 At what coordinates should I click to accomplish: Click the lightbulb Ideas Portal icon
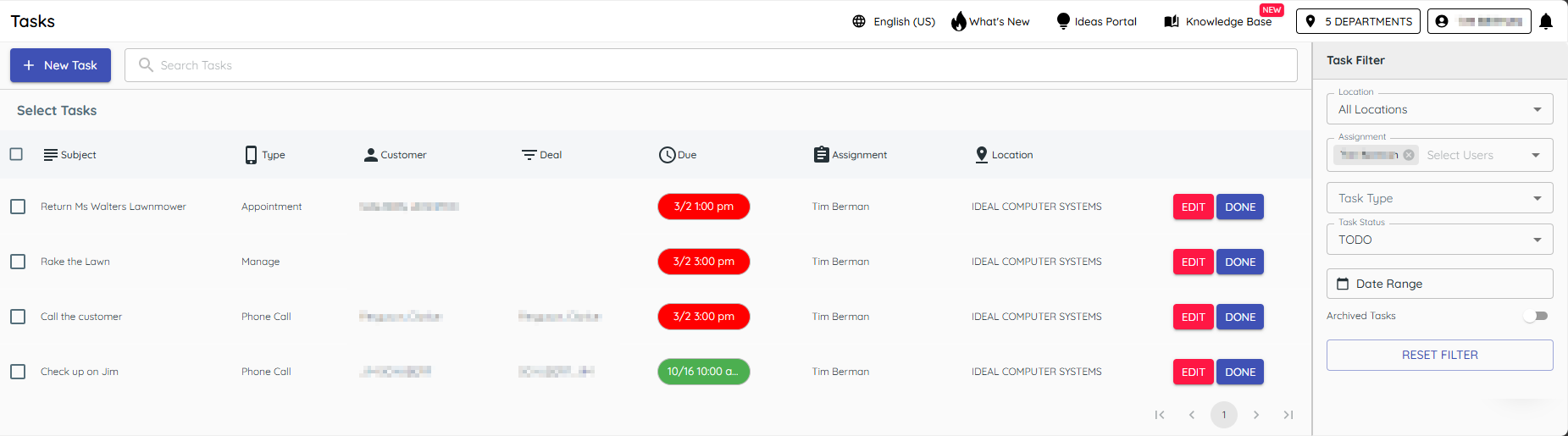1063,21
